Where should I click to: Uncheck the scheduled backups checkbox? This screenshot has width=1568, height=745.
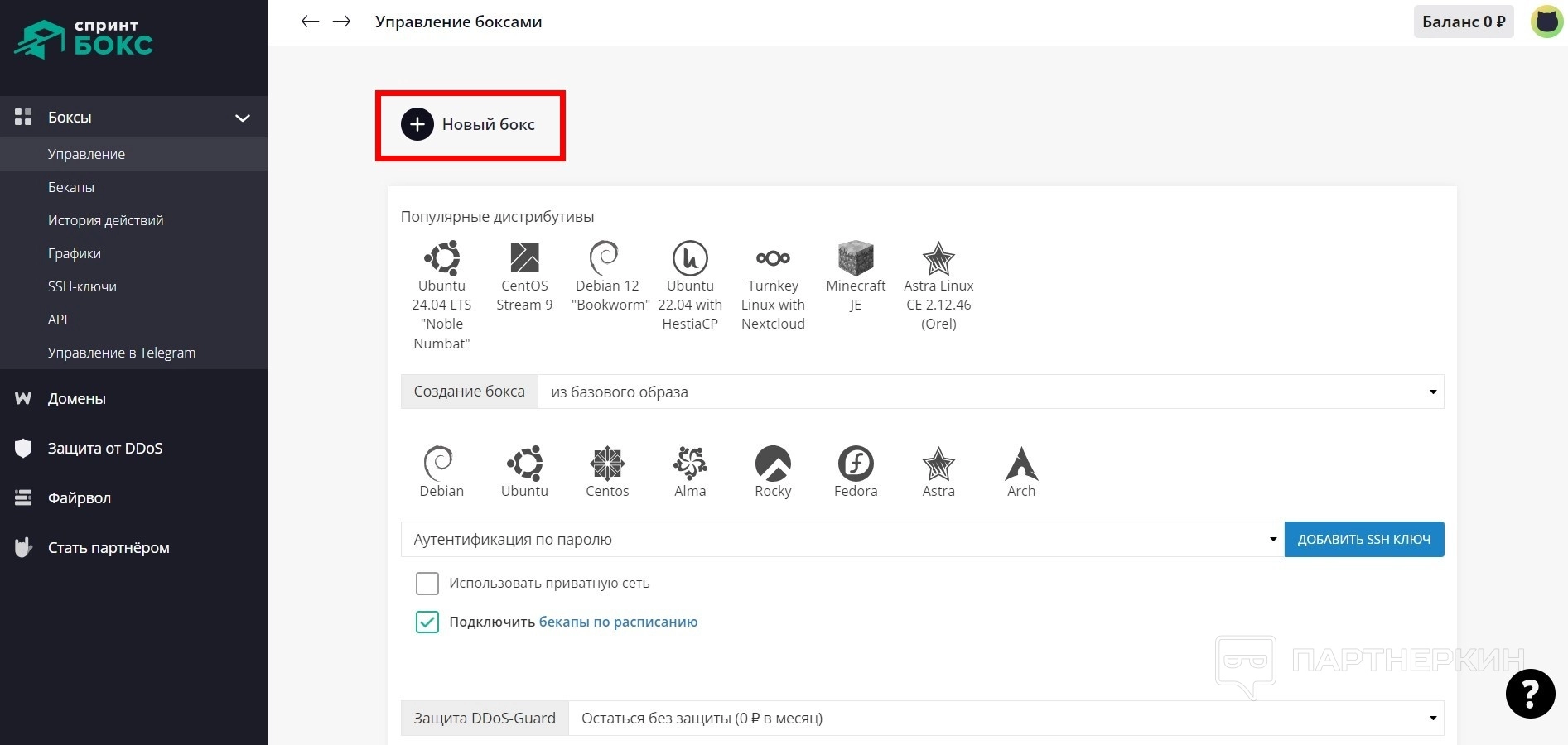point(427,622)
